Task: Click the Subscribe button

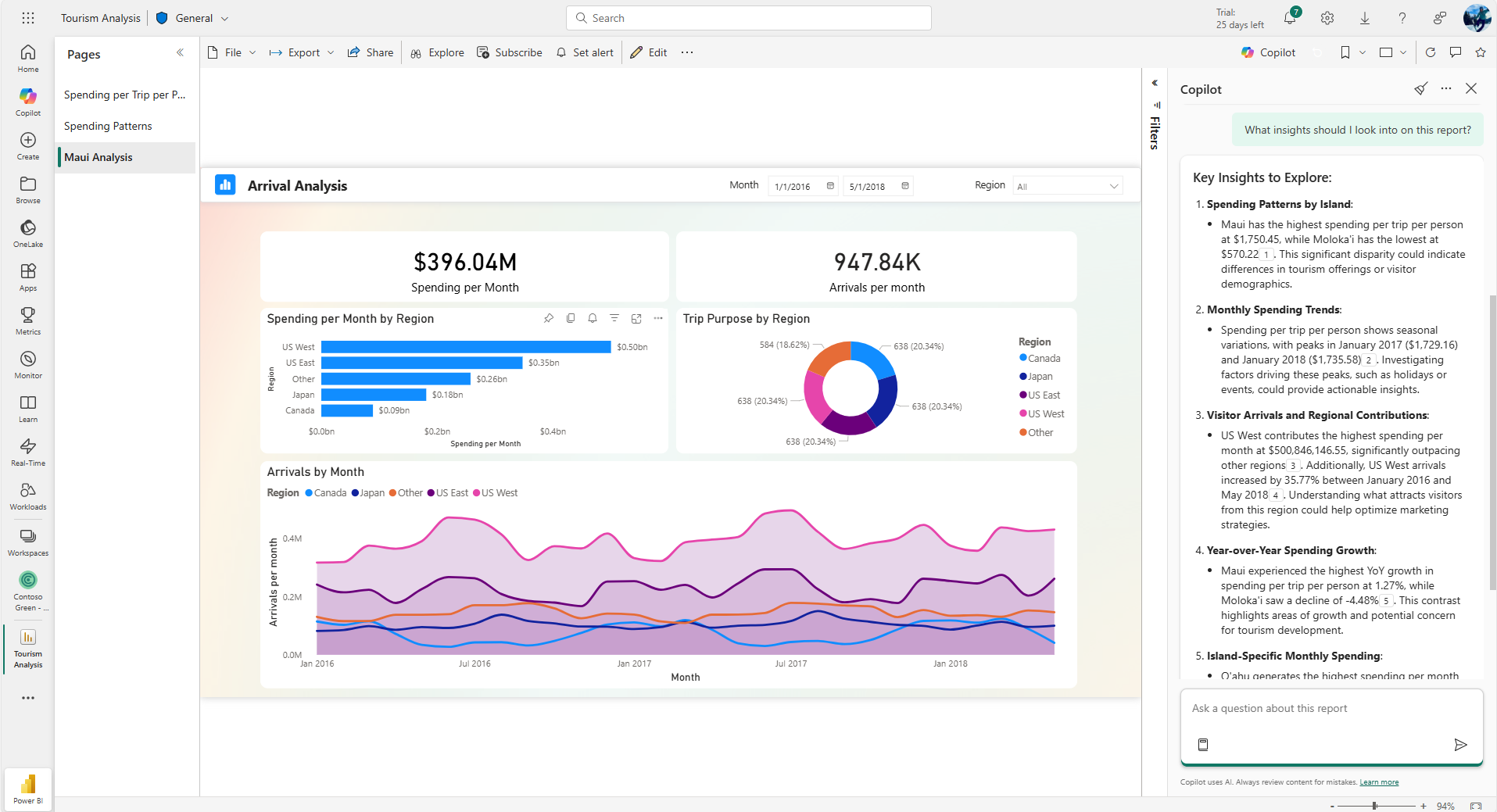Action: 510,52
